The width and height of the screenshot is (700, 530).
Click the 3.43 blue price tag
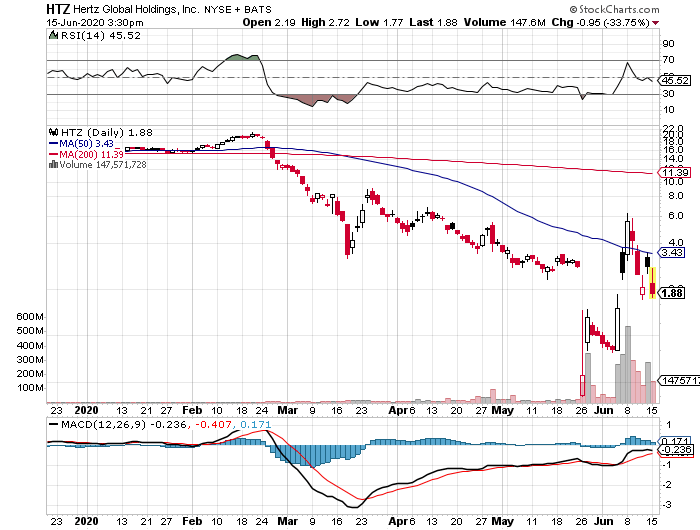tap(671, 253)
